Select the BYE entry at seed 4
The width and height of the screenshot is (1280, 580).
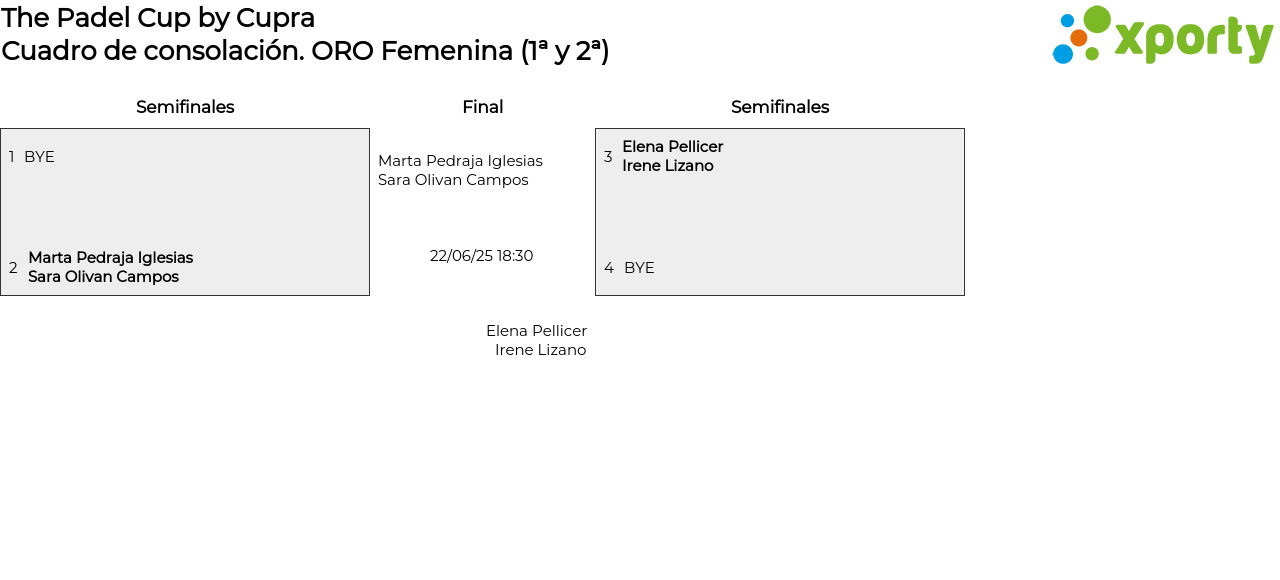(x=639, y=268)
